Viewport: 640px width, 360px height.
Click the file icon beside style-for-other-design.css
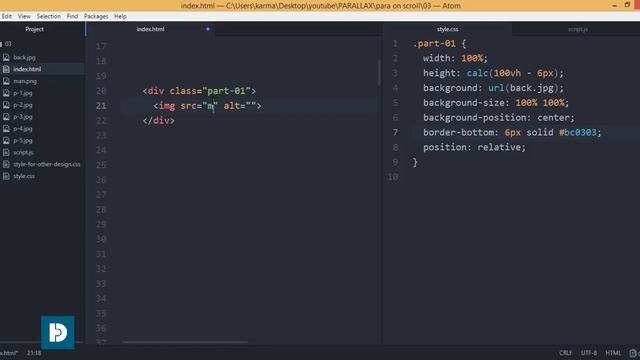pos(6,164)
